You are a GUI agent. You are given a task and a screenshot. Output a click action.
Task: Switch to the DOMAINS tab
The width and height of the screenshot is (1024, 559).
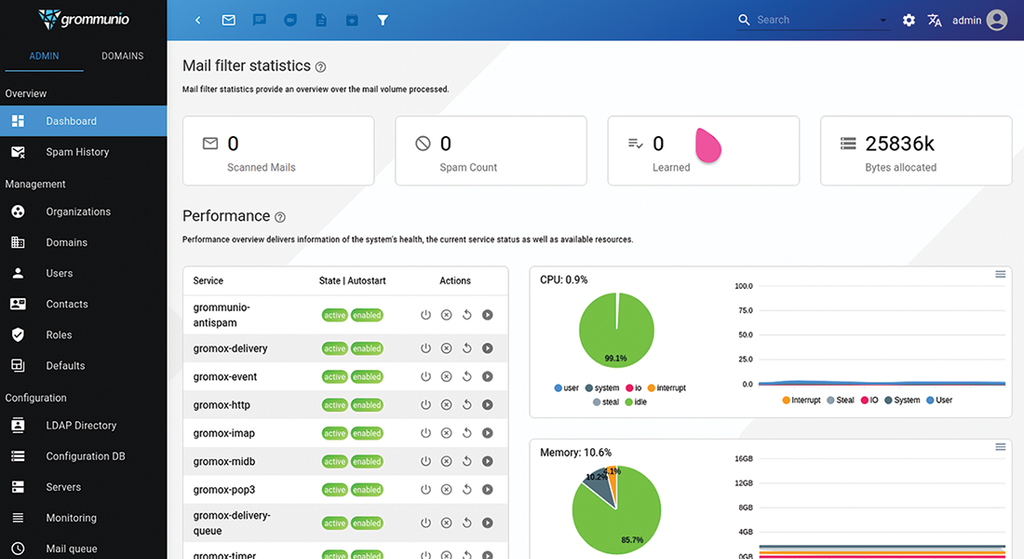(122, 56)
